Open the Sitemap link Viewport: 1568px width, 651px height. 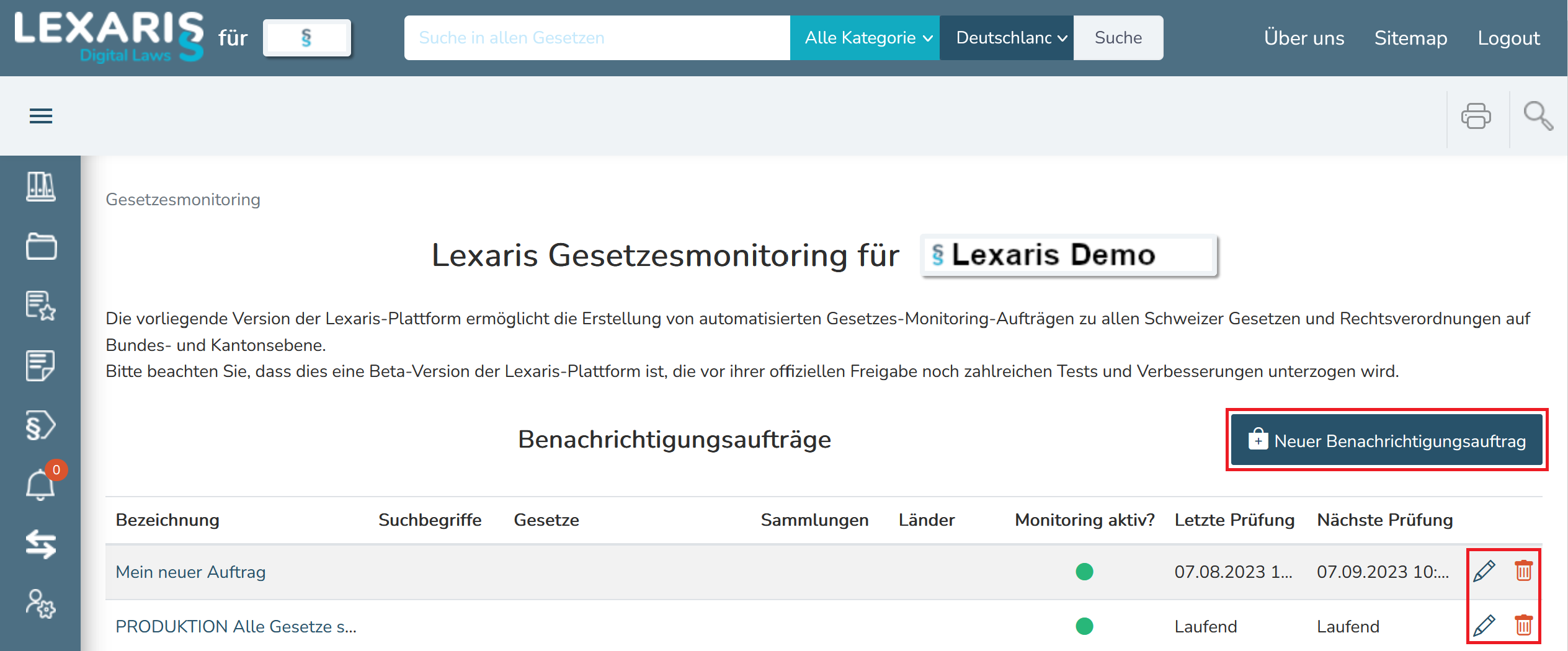pos(1410,38)
